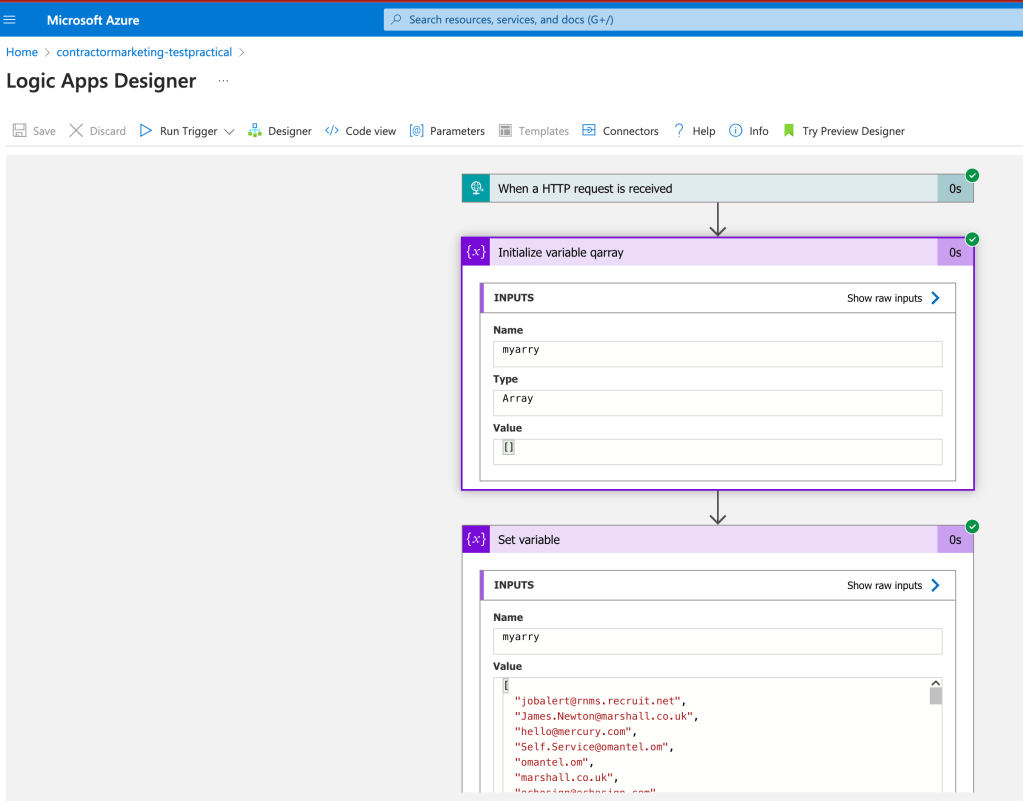The height and width of the screenshot is (801, 1023).
Task: Open the Azure portal hamburger menu
Action: coord(9,20)
